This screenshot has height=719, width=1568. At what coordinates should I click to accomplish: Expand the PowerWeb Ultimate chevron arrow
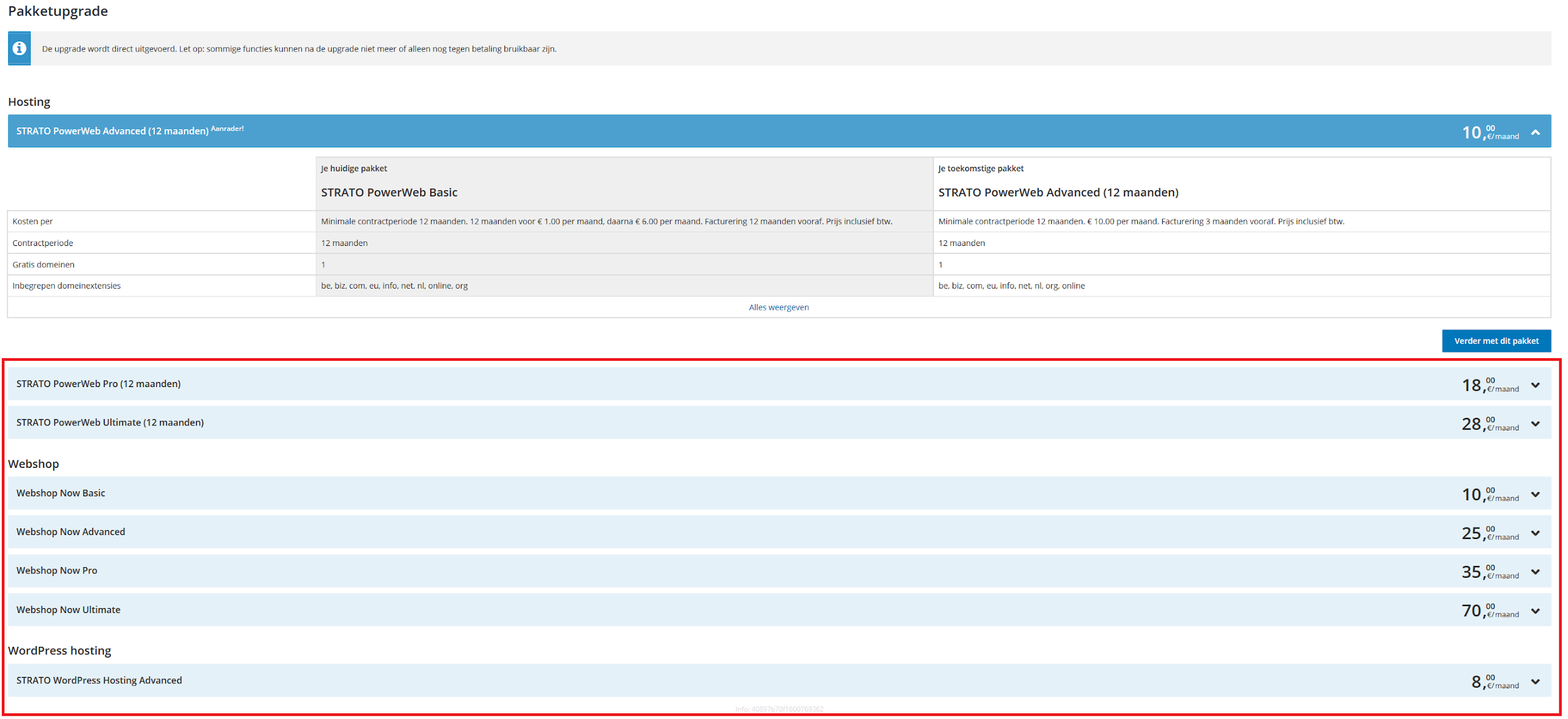pyautogui.click(x=1535, y=424)
